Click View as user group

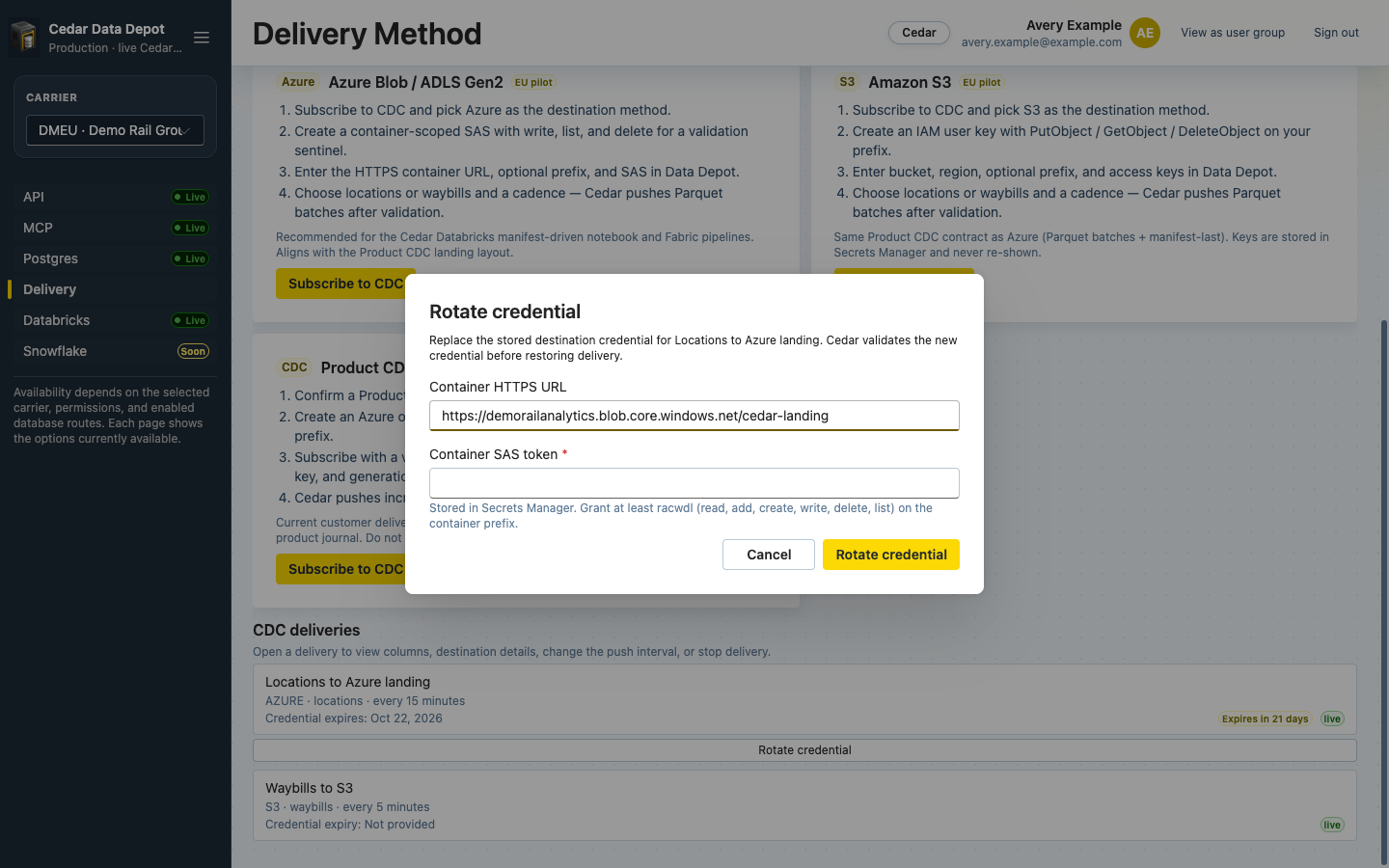tap(1233, 33)
